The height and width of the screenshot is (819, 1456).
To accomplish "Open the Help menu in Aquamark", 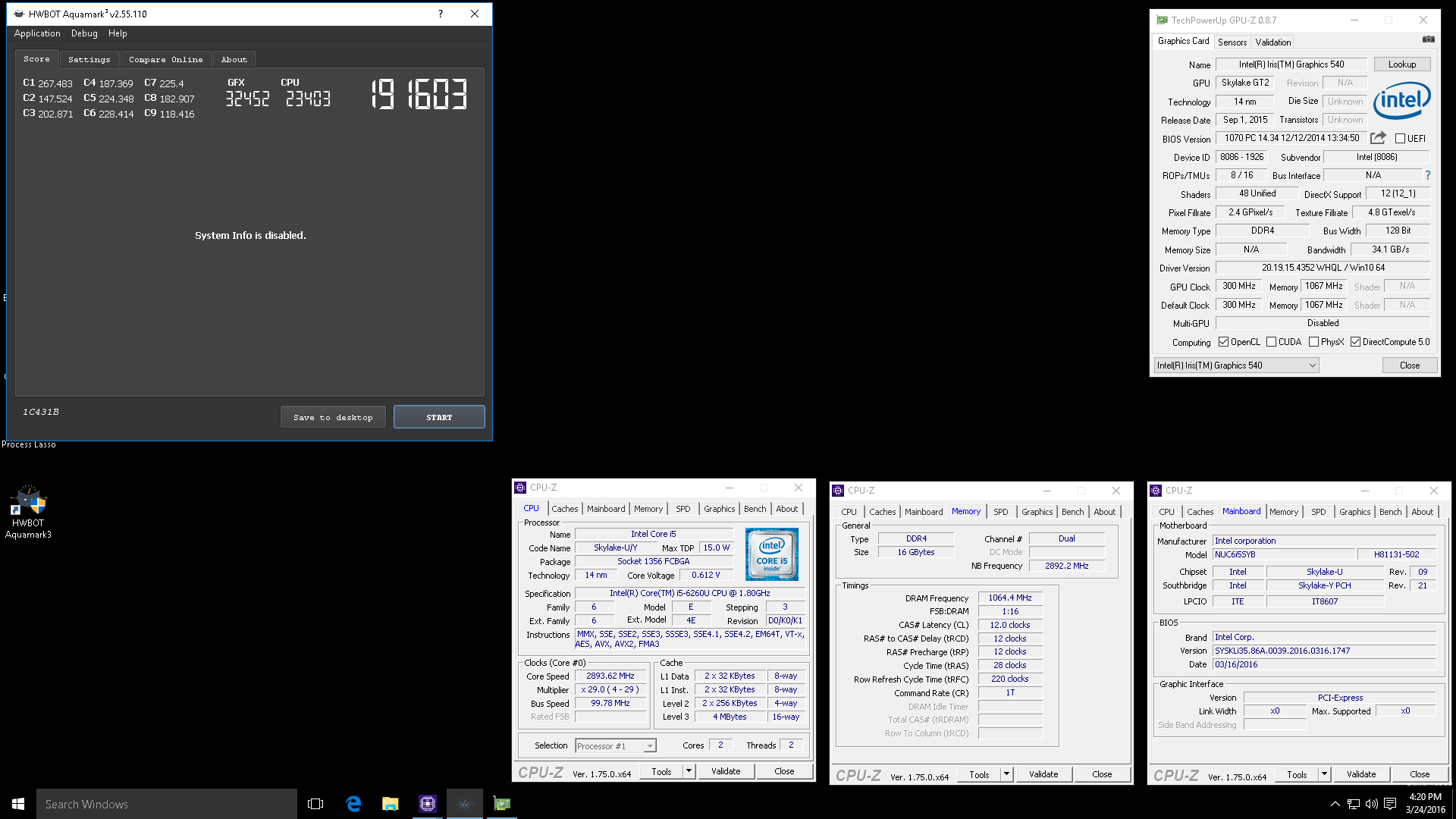I will coord(118,33).
